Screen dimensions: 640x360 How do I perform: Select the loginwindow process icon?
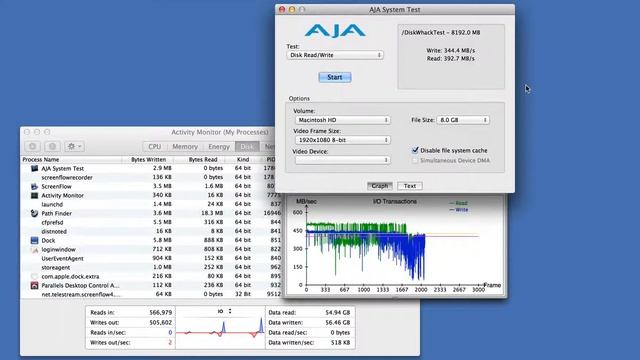coord(34,249)
